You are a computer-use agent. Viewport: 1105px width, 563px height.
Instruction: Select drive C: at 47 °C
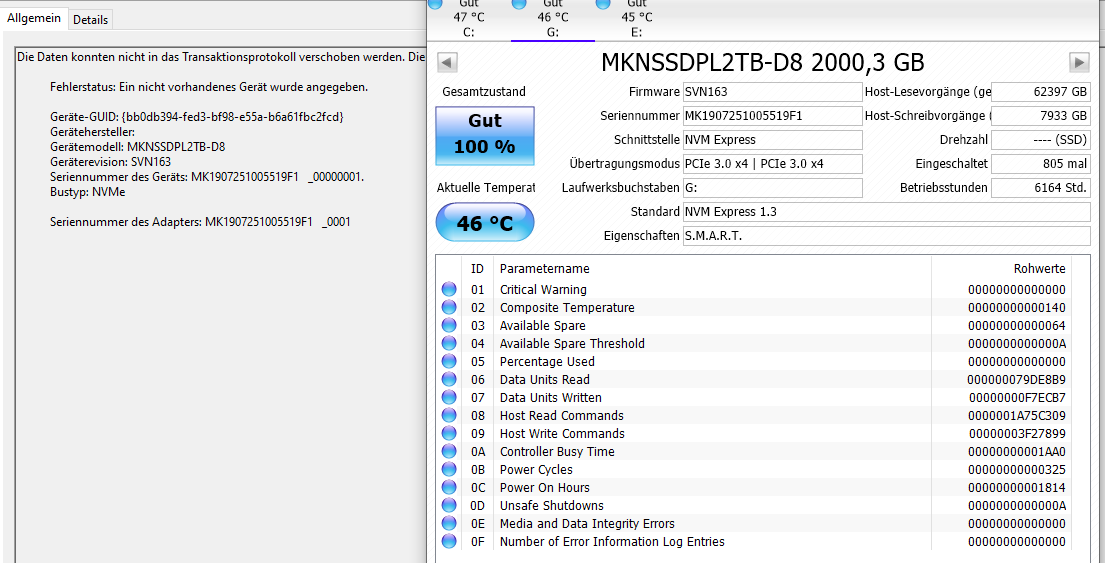[x=469, y=18]
